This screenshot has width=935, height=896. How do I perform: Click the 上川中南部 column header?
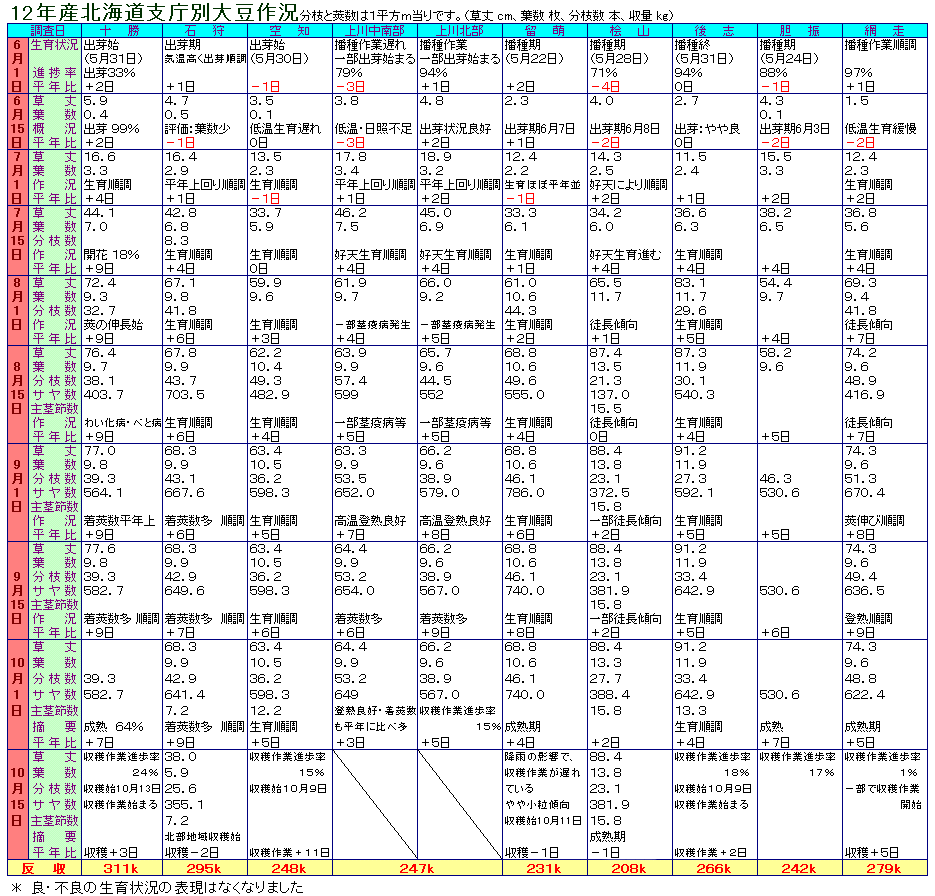(x=374, y=31)
